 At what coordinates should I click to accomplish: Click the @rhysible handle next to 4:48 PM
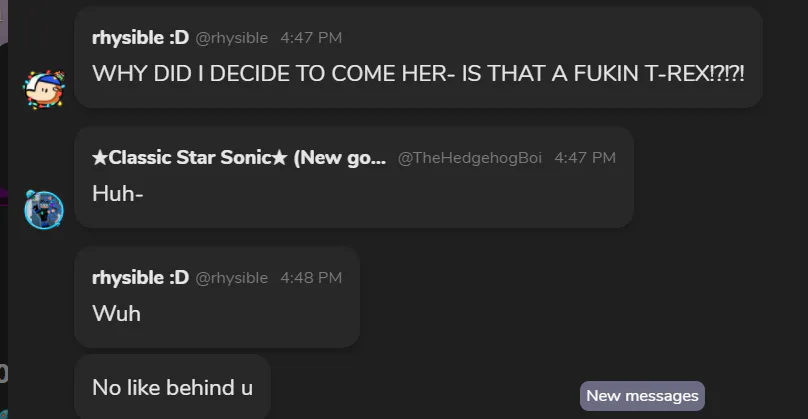tap(231, 278)
